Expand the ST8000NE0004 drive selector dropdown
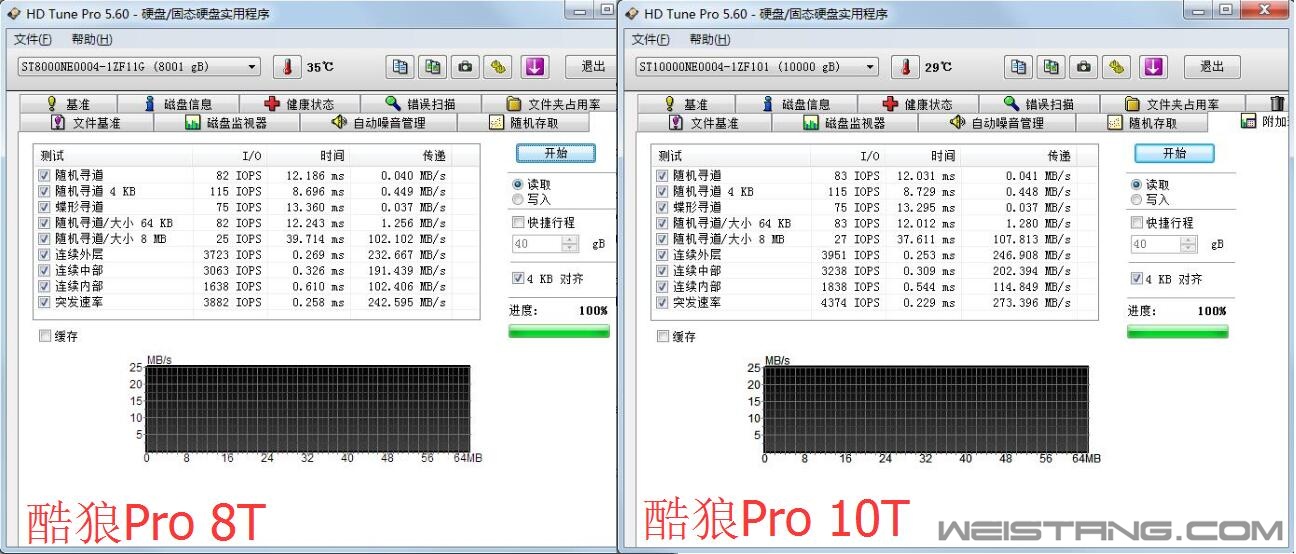The height and width of the screenshot is (554, 1296). [251, 67]
